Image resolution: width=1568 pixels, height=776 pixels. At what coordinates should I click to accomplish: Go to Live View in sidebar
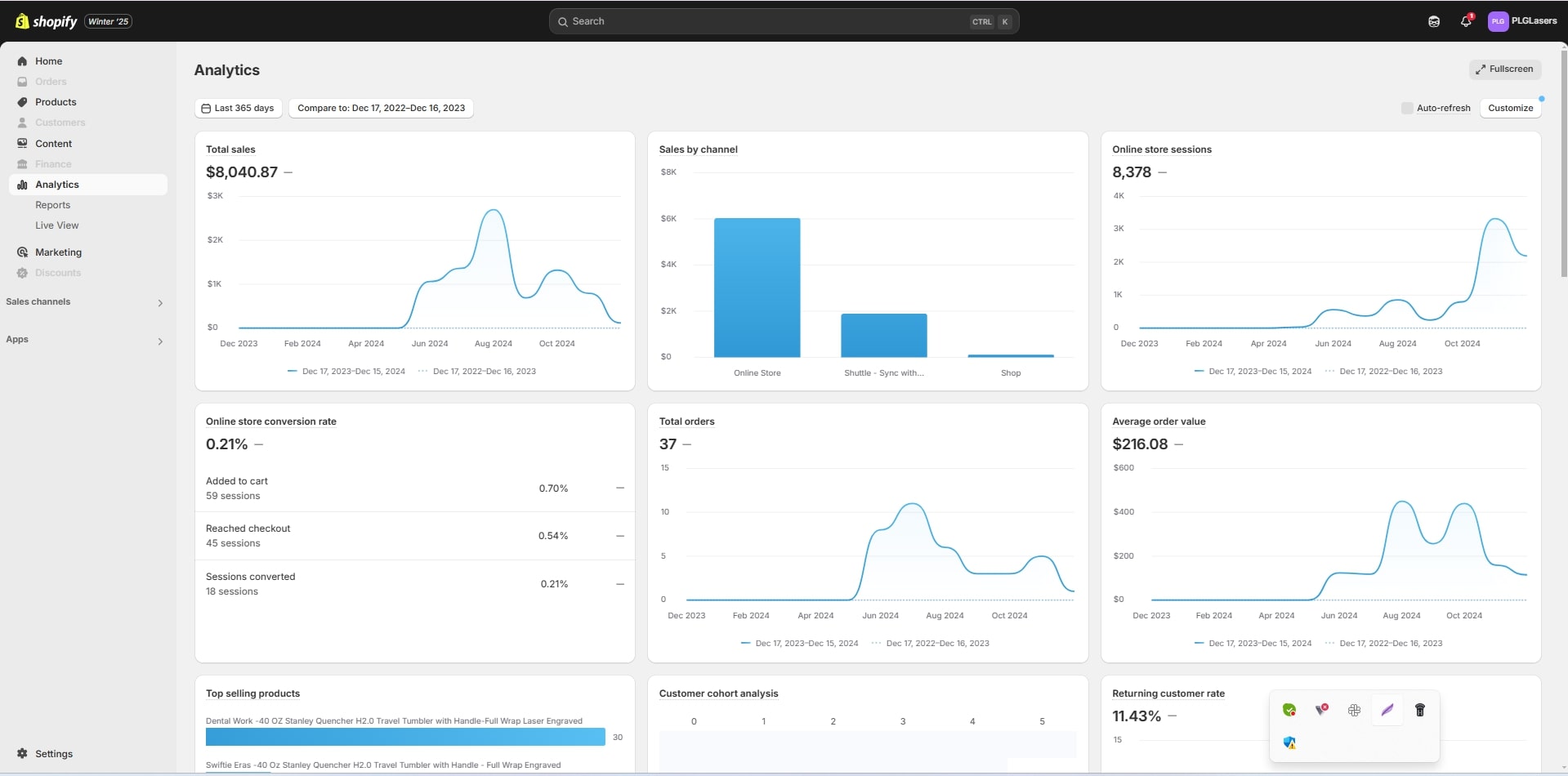[57, 225]
